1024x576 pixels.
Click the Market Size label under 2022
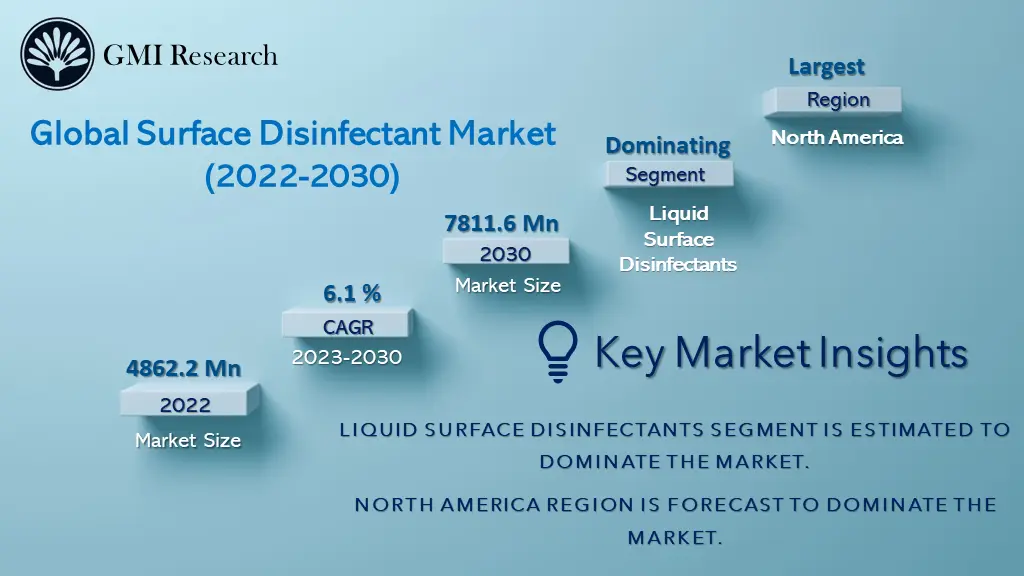(187, 438)
